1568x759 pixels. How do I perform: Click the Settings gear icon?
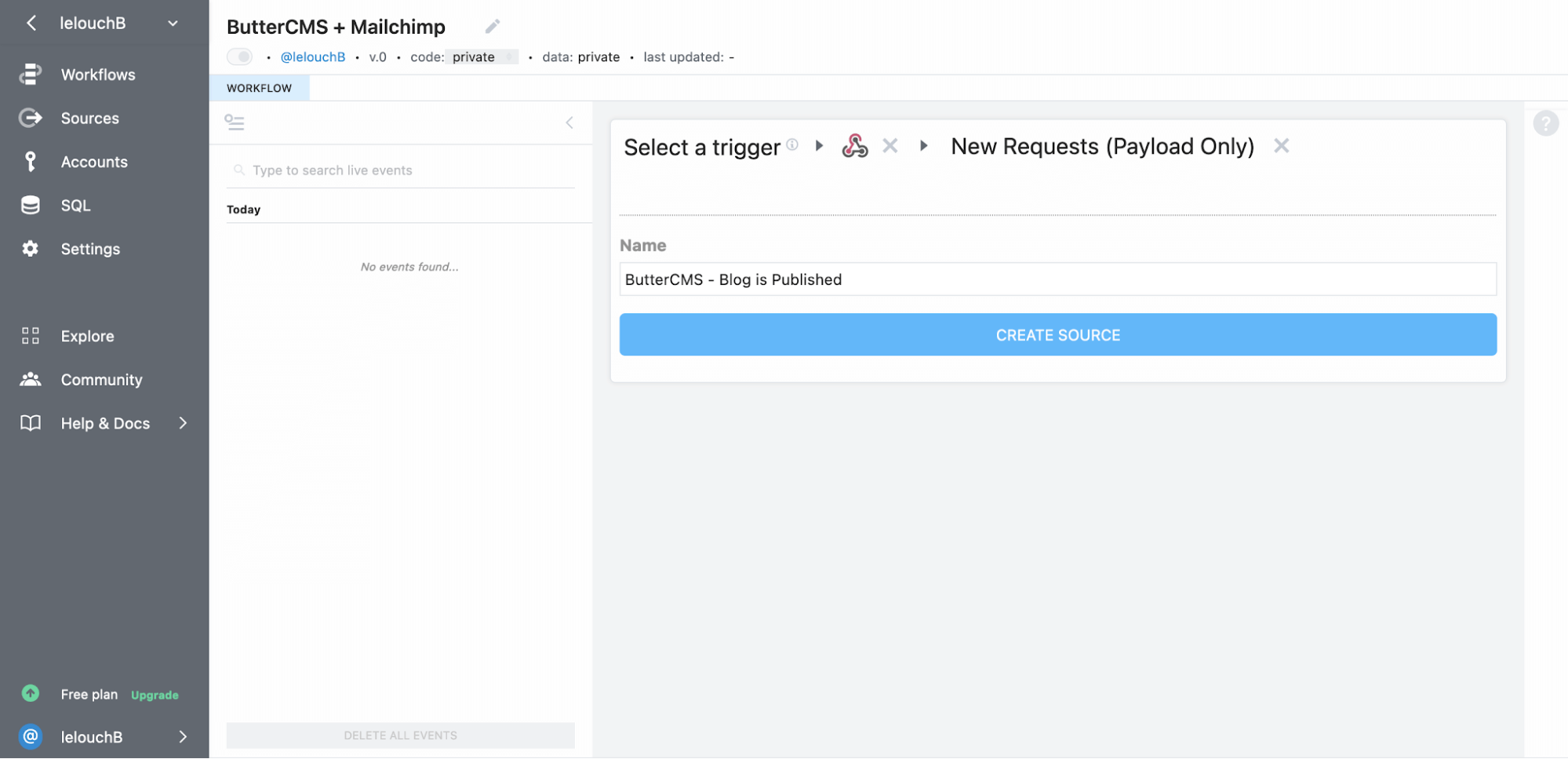click(x=30, y=249)
